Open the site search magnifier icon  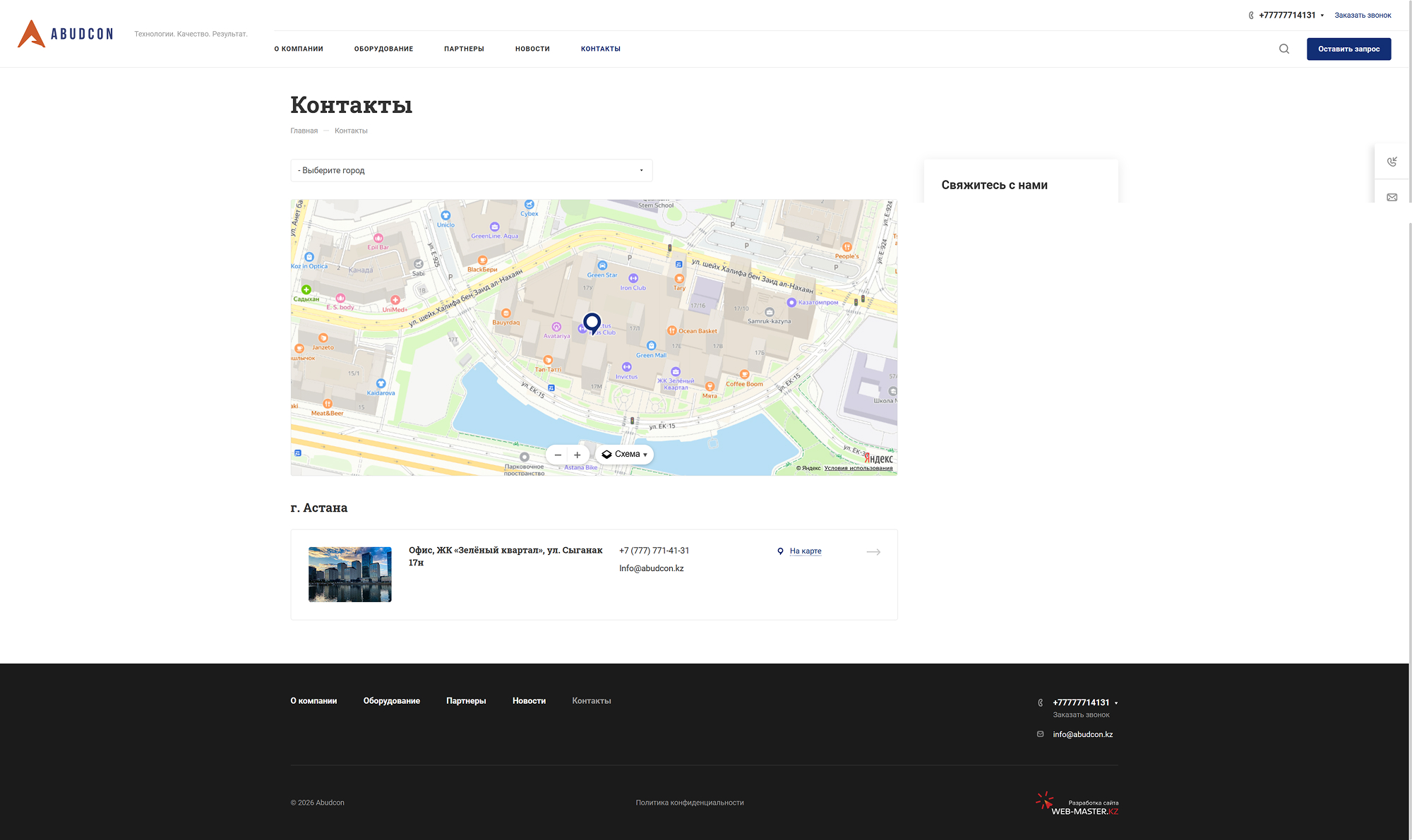tap(1284, 49)
